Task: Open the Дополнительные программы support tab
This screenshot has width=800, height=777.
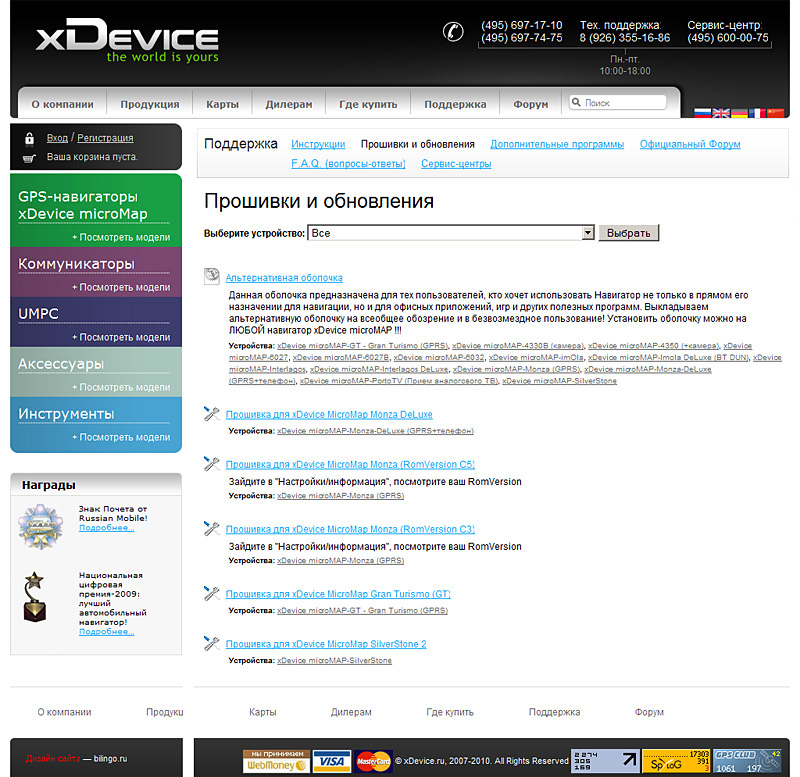Action: [x=557, y=144]
